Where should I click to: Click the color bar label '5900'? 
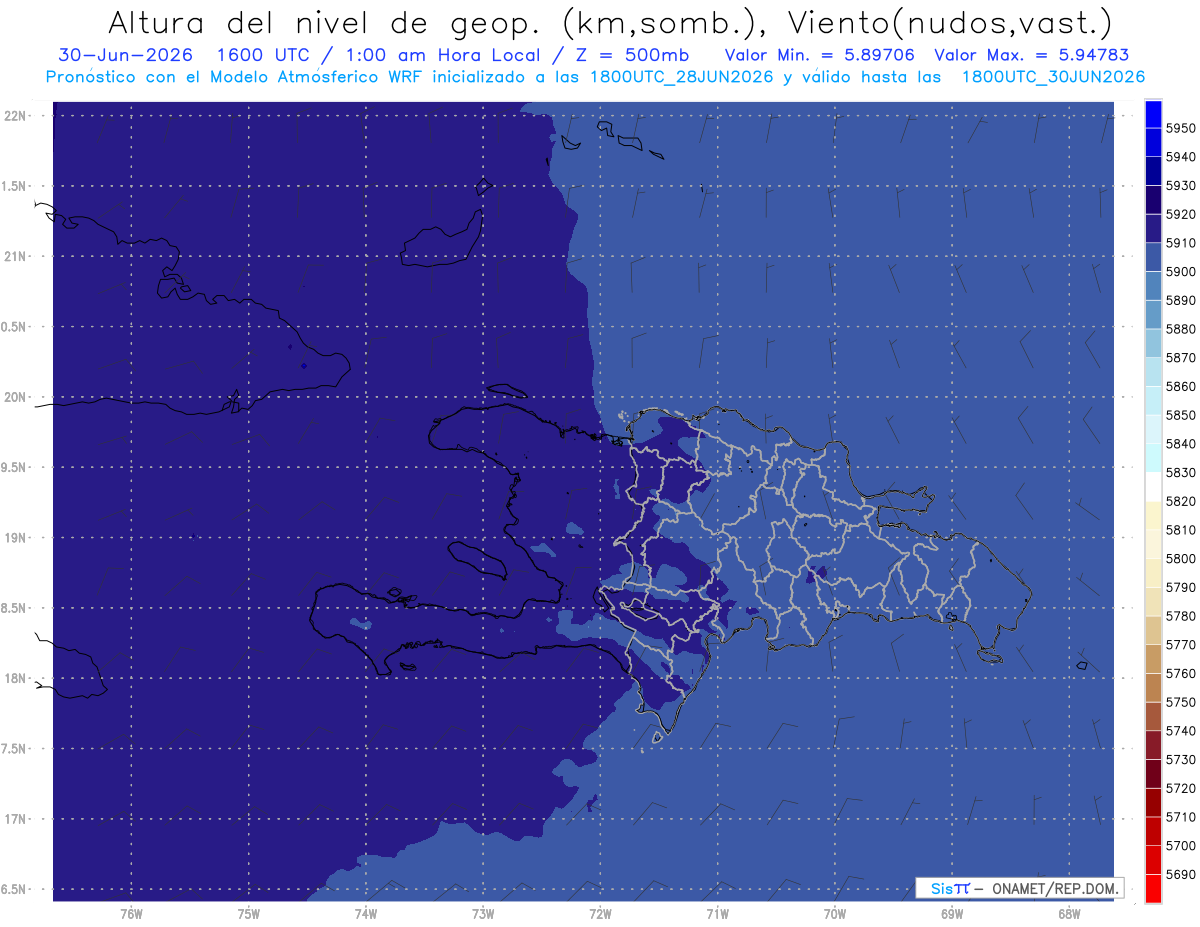coord(1180,272)
